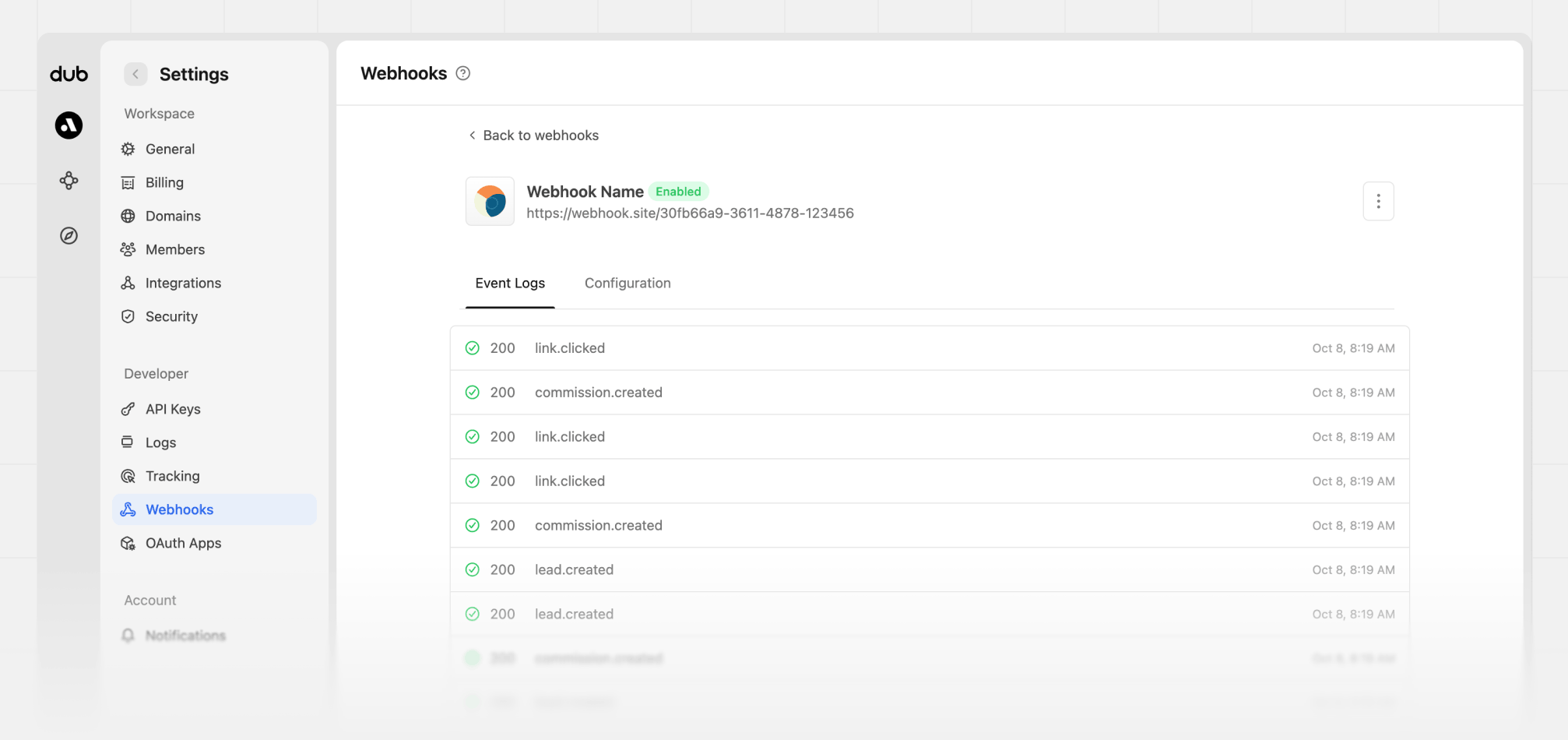Click the Tracking target icon
The image size is (1568, 740).
[x=128, y=476]
